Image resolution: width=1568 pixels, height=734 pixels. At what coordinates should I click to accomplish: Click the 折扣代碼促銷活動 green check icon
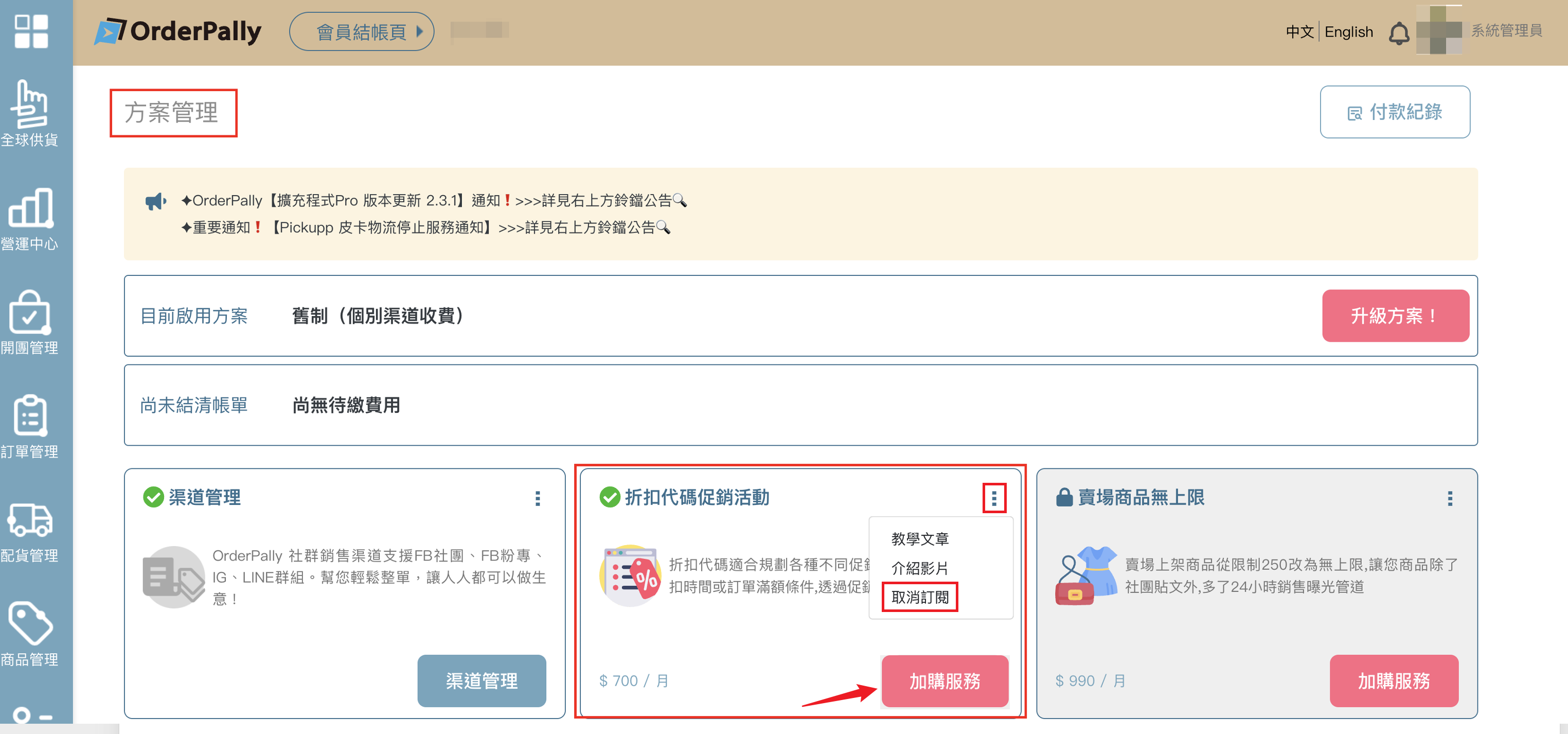click(x=609, y=497)
